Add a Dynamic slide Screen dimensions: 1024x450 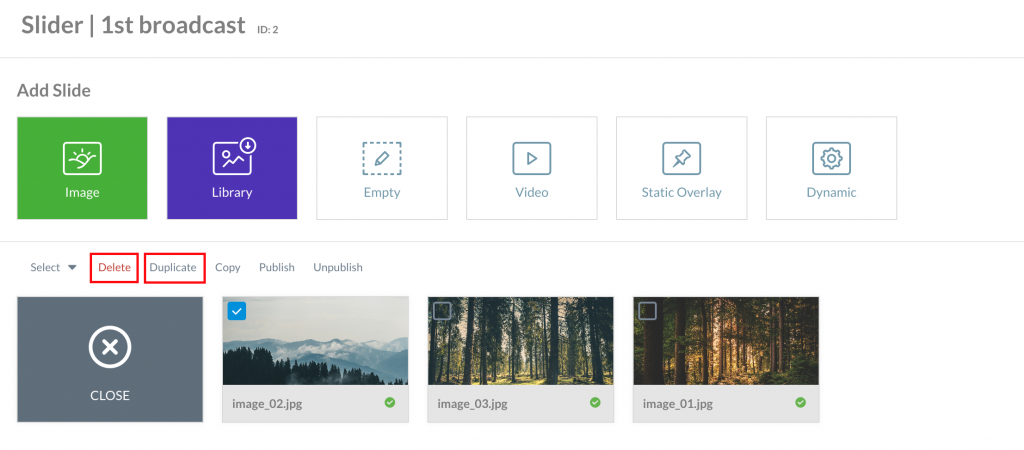point(831,168)
